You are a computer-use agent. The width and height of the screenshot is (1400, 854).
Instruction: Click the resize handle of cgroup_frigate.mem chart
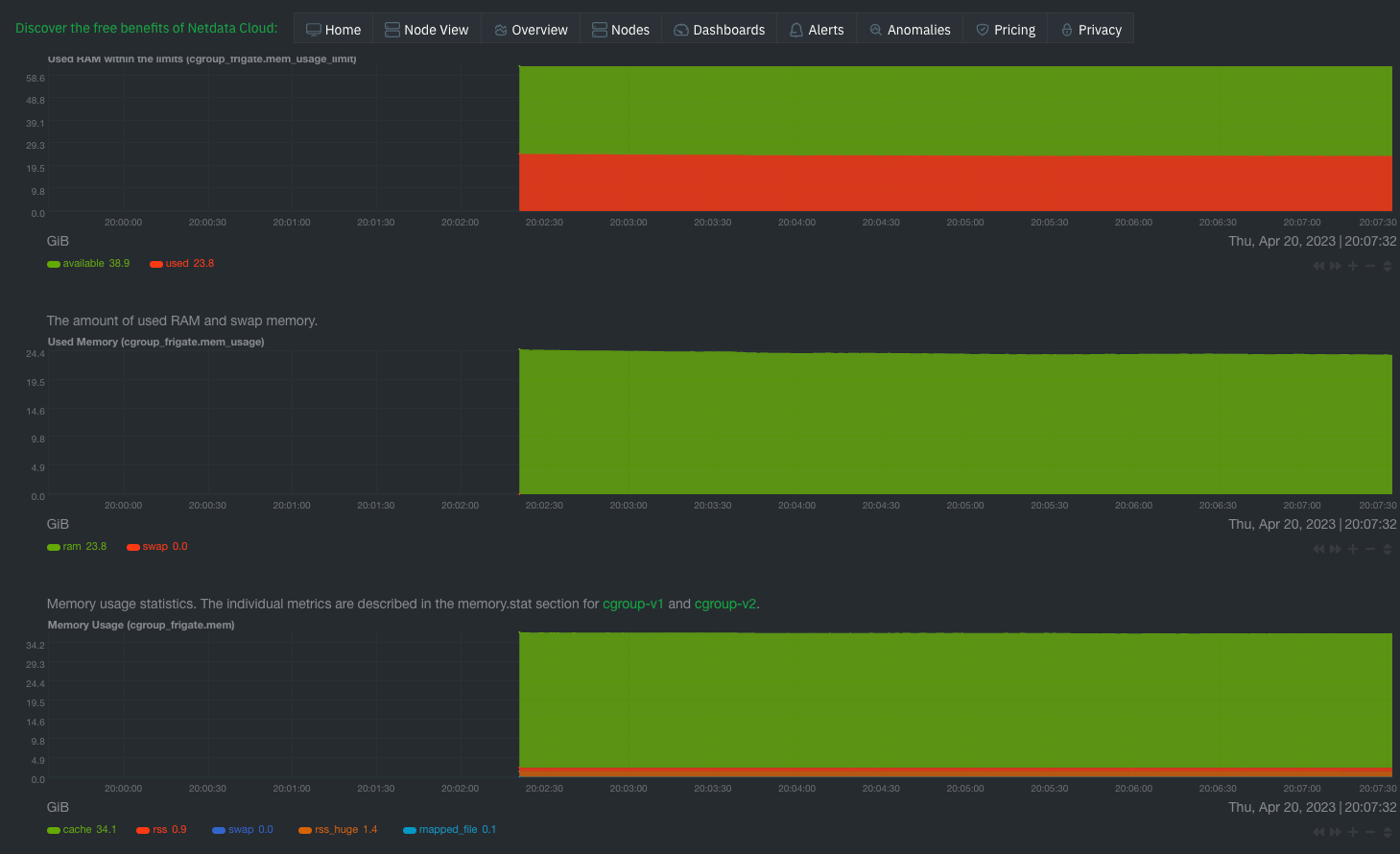[x=1388, y=832]
